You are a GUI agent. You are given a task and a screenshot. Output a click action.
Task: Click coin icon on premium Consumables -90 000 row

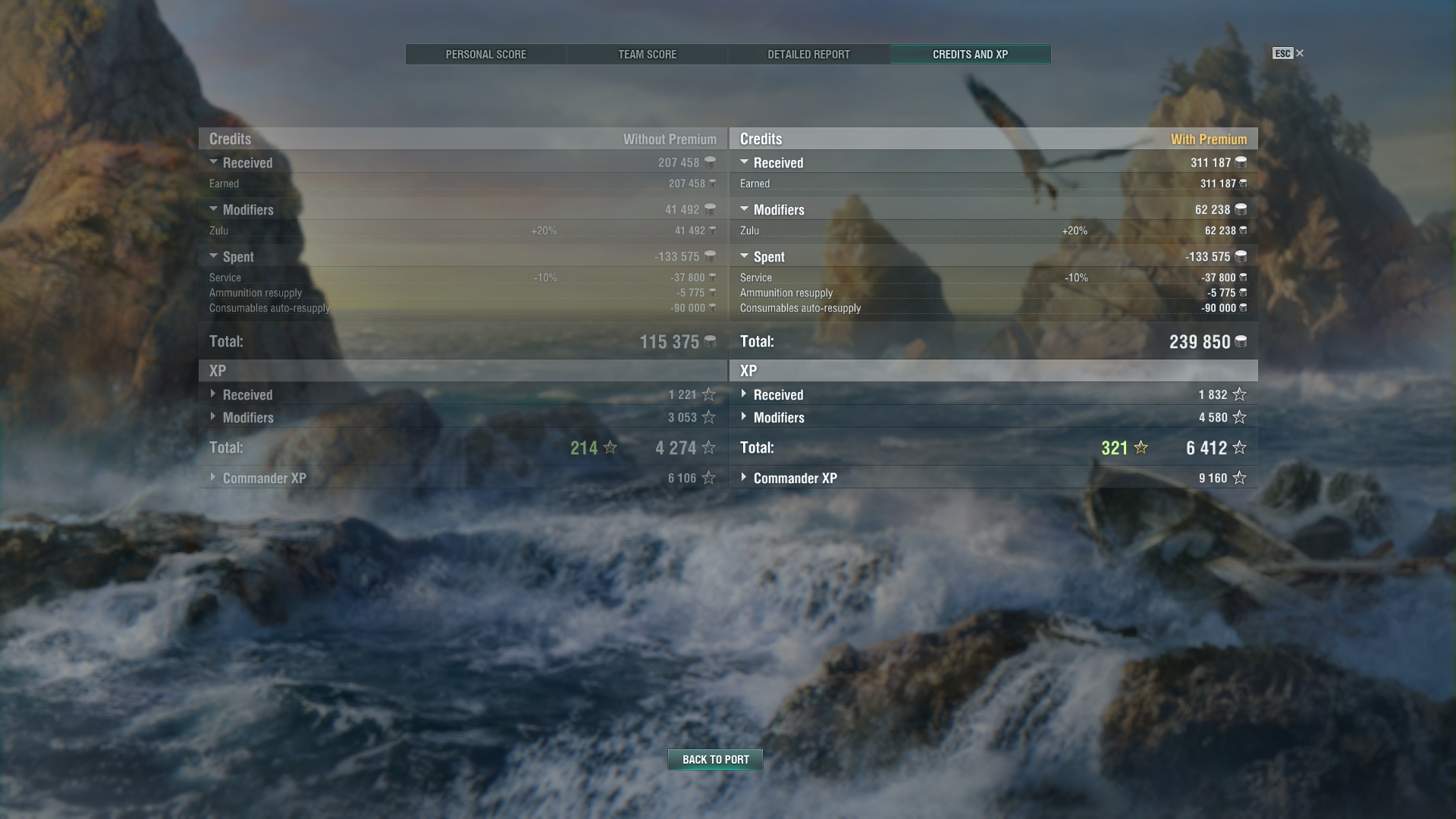(1243, 308)
